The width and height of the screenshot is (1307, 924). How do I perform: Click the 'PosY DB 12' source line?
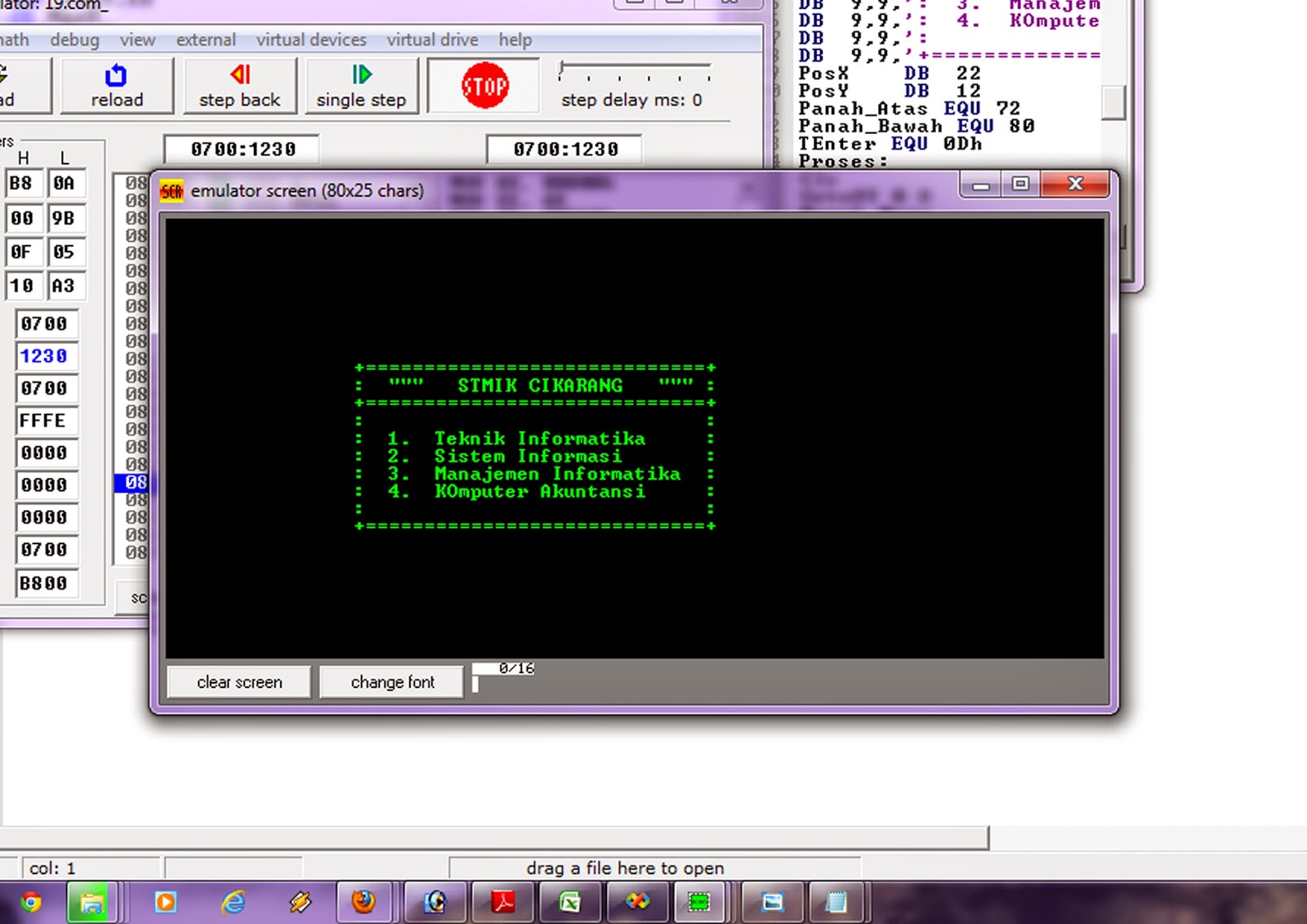[x=890, y=91]
